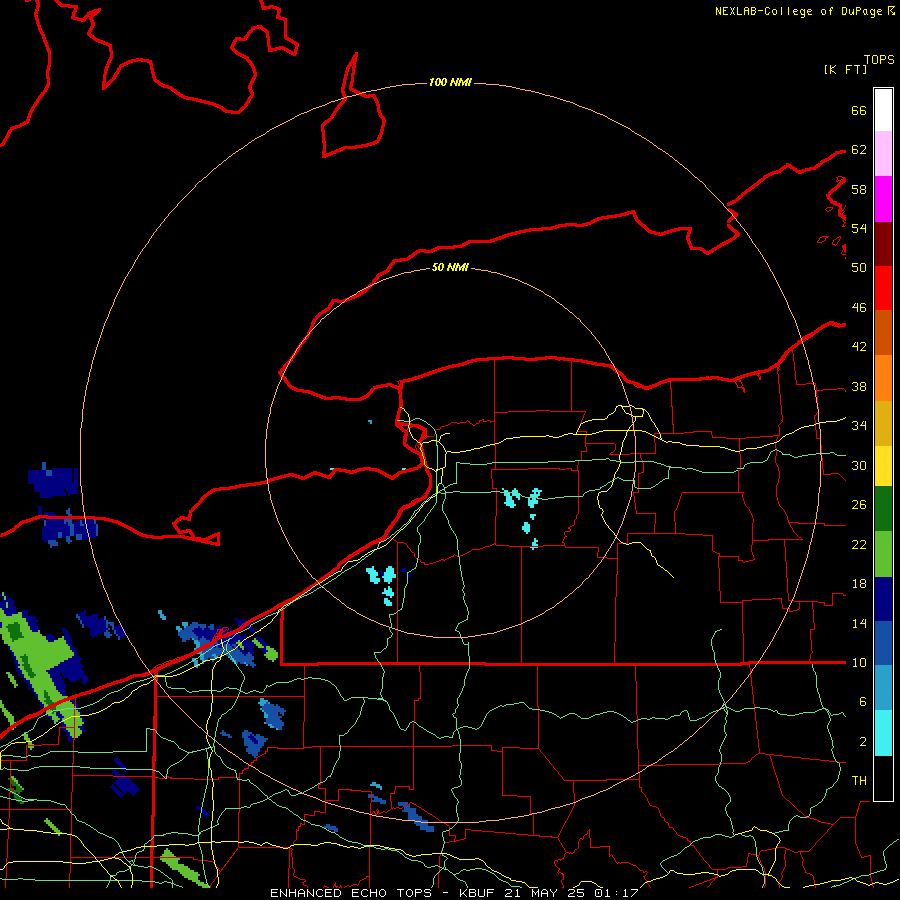
Task: Click the 01:17 timestamp in the caption
Action: click(x=616, y=893)
